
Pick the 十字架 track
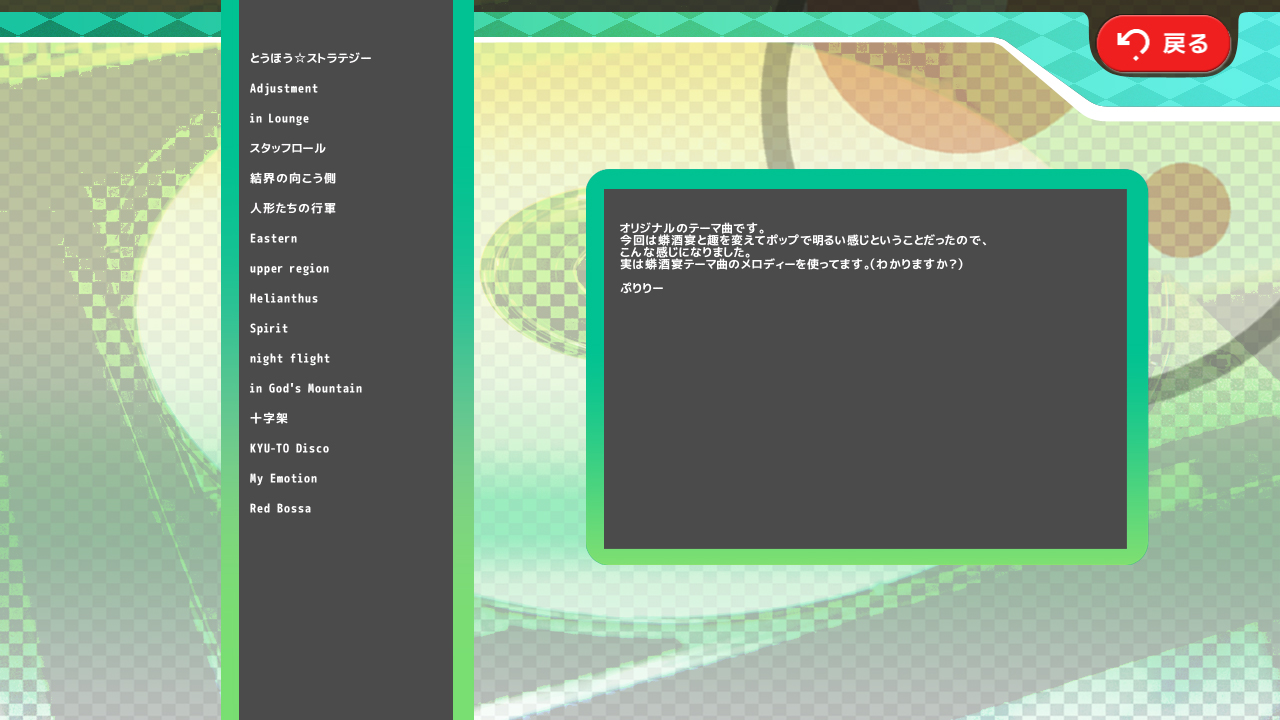tap(269, 419)
